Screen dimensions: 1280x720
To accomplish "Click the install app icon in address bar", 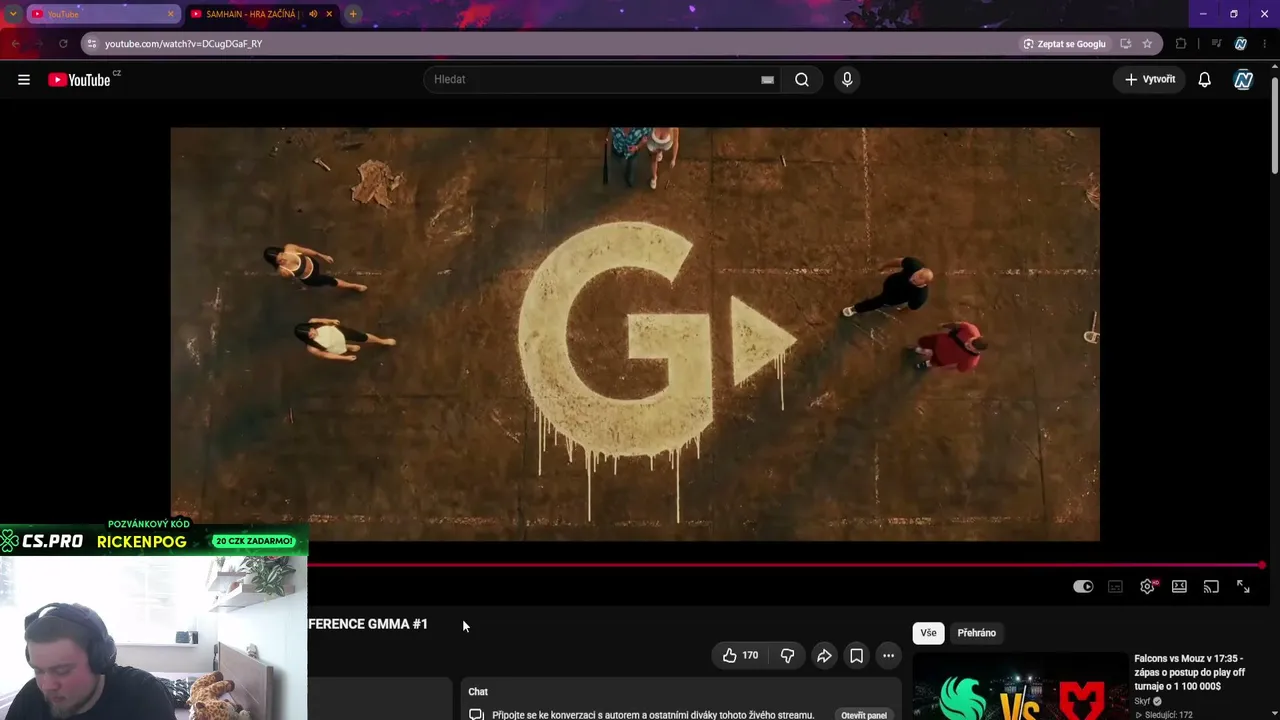I will click(1126, 44).
